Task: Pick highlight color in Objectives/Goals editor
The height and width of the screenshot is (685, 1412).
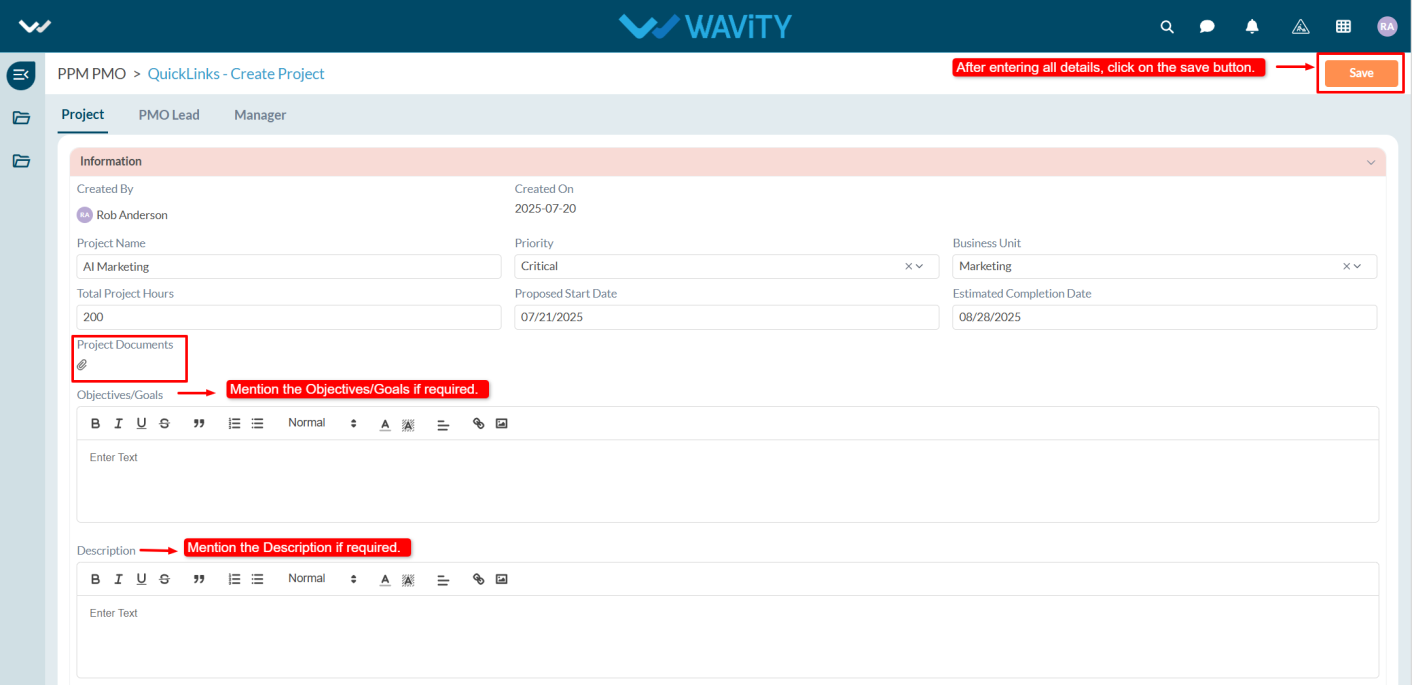Action: point(408,424)
